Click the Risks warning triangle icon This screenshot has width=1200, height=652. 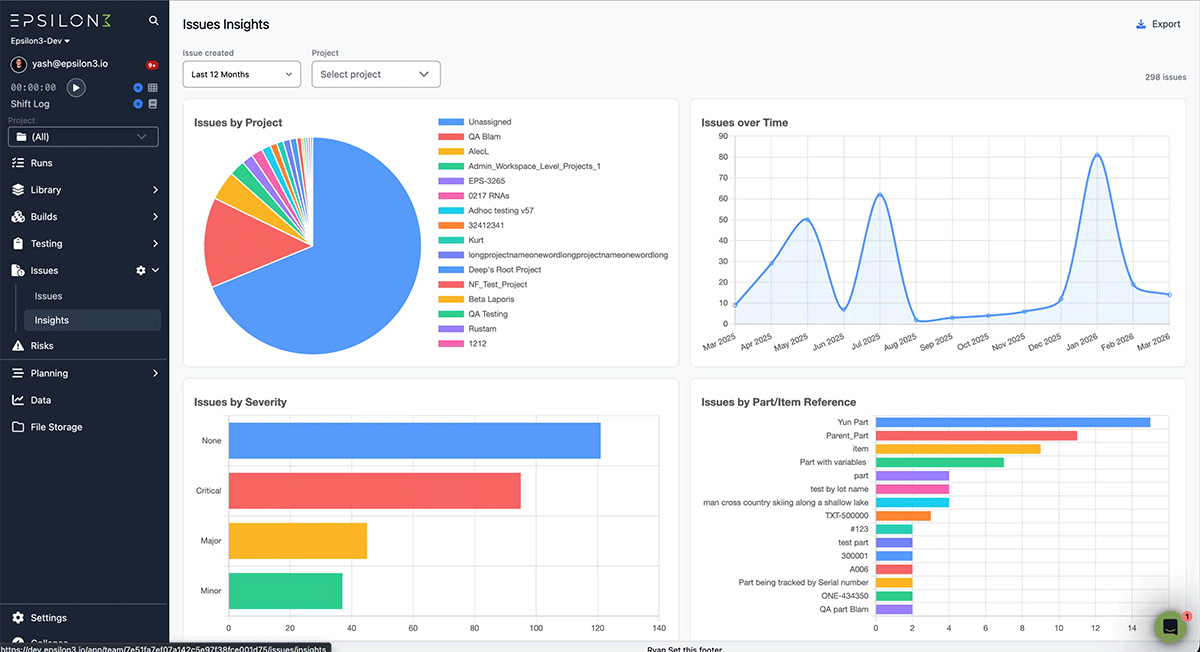pyautogui.click(x=18, y=346)
